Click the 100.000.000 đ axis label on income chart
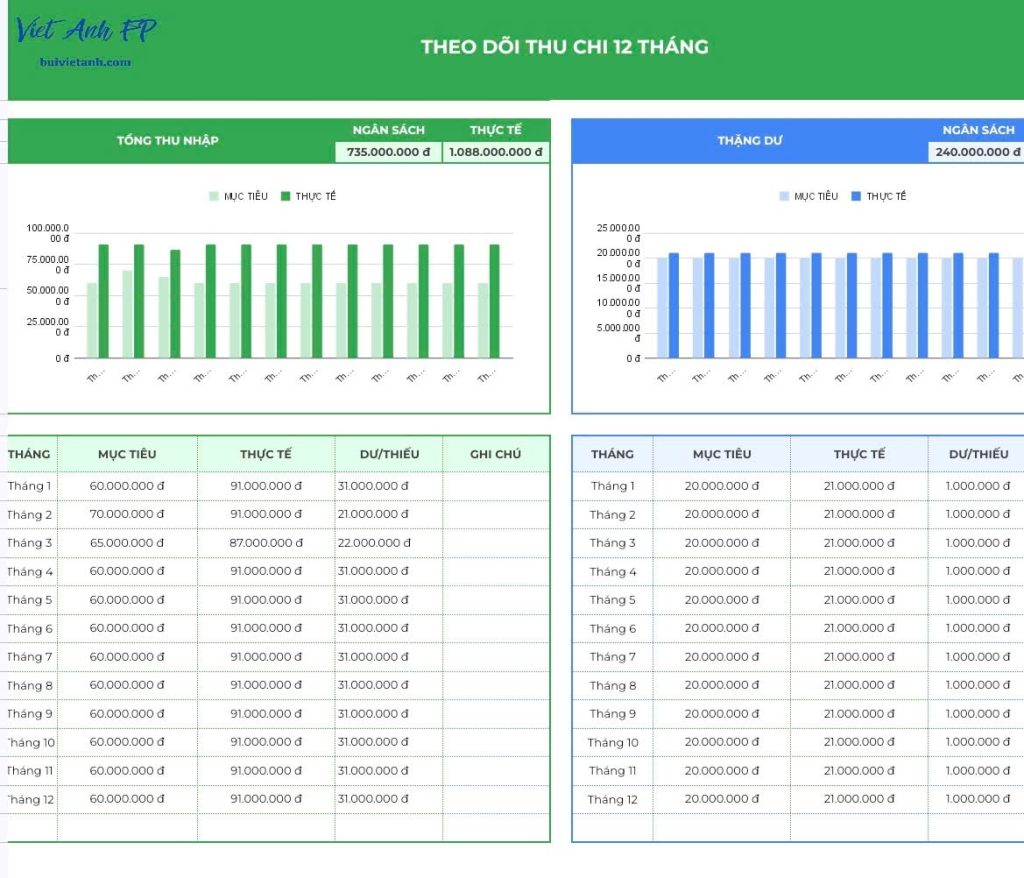The image size is (1024, 878). [x=48, y=233]
